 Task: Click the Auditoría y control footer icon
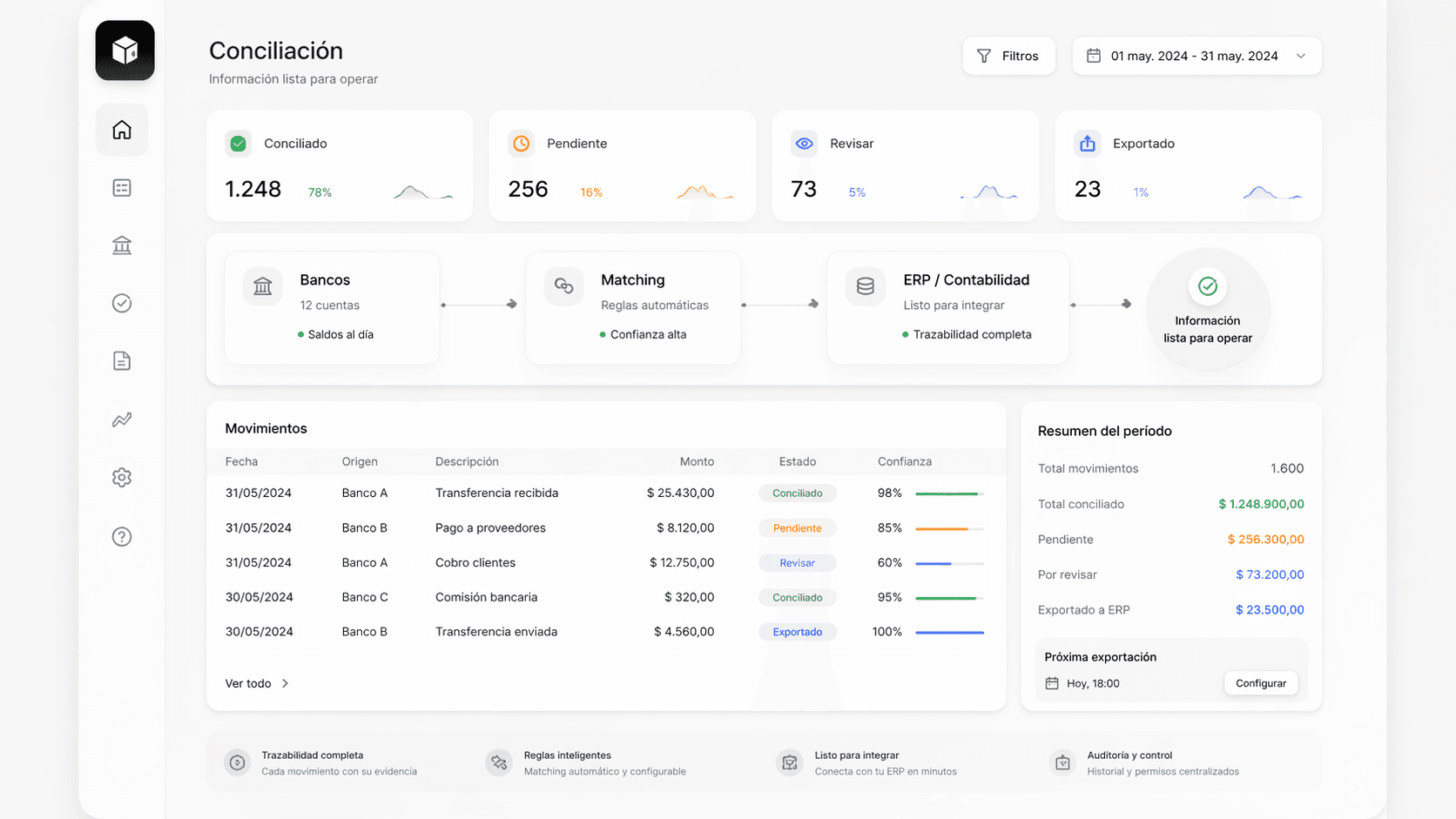point(1062,762)
